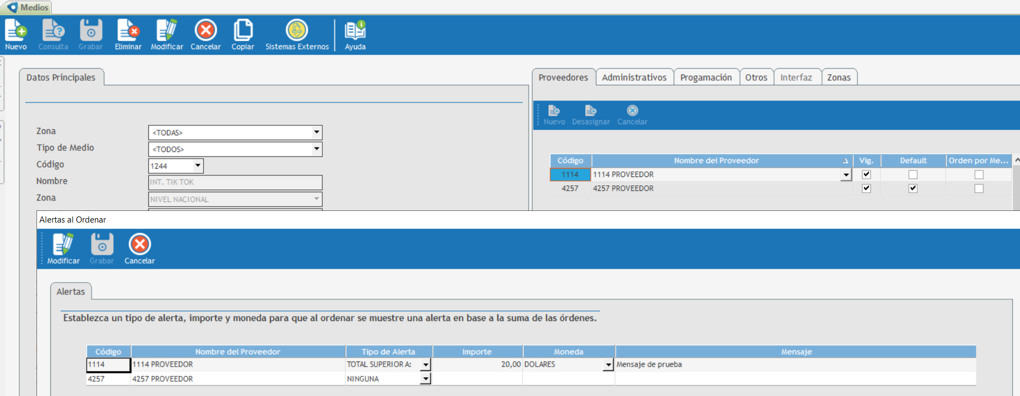Switch to the Proveedores tab
The image size is (1020, 396).
563,77
